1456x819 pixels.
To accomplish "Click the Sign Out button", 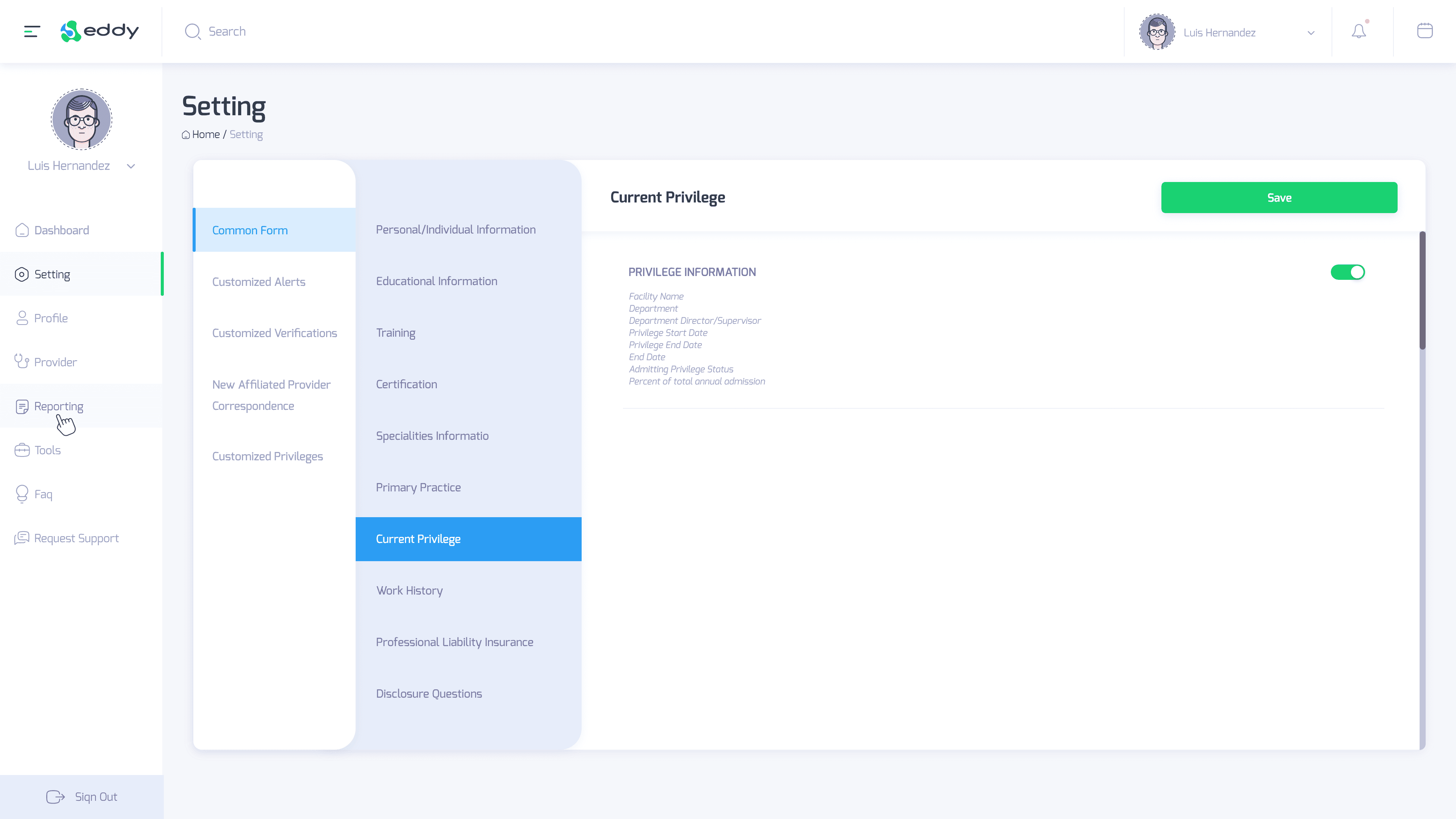I will [x=82, y=797].
